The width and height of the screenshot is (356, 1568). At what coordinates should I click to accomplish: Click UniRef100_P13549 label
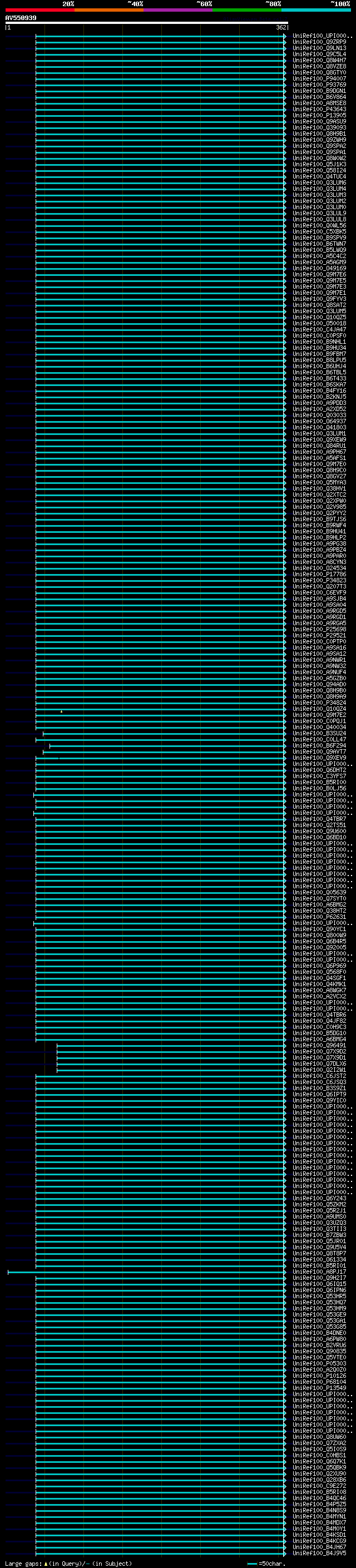click(319, 1388)
